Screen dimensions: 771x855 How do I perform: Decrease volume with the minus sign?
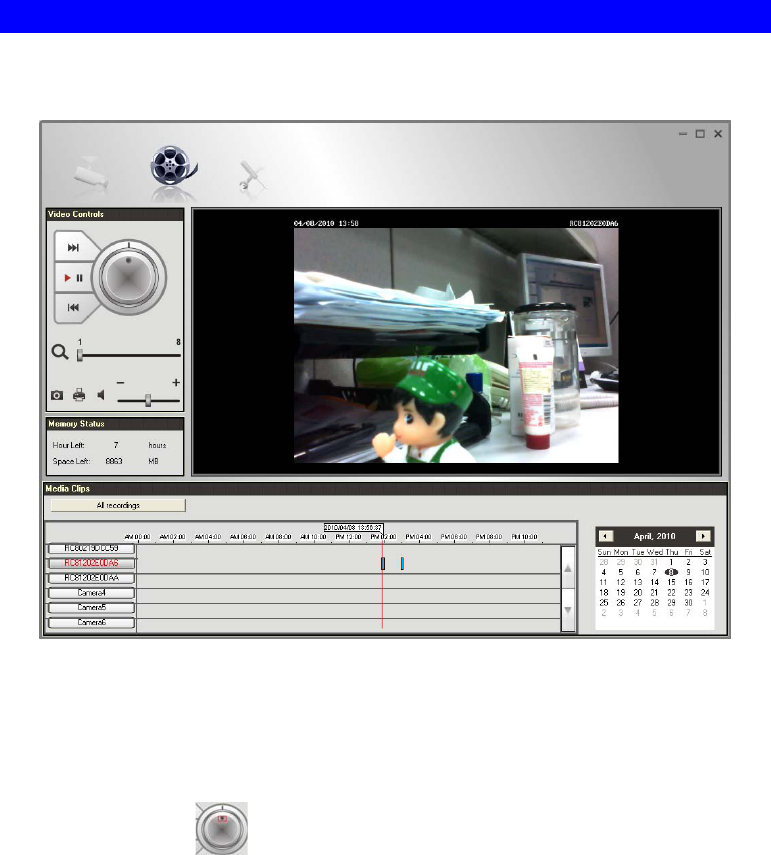121,383
